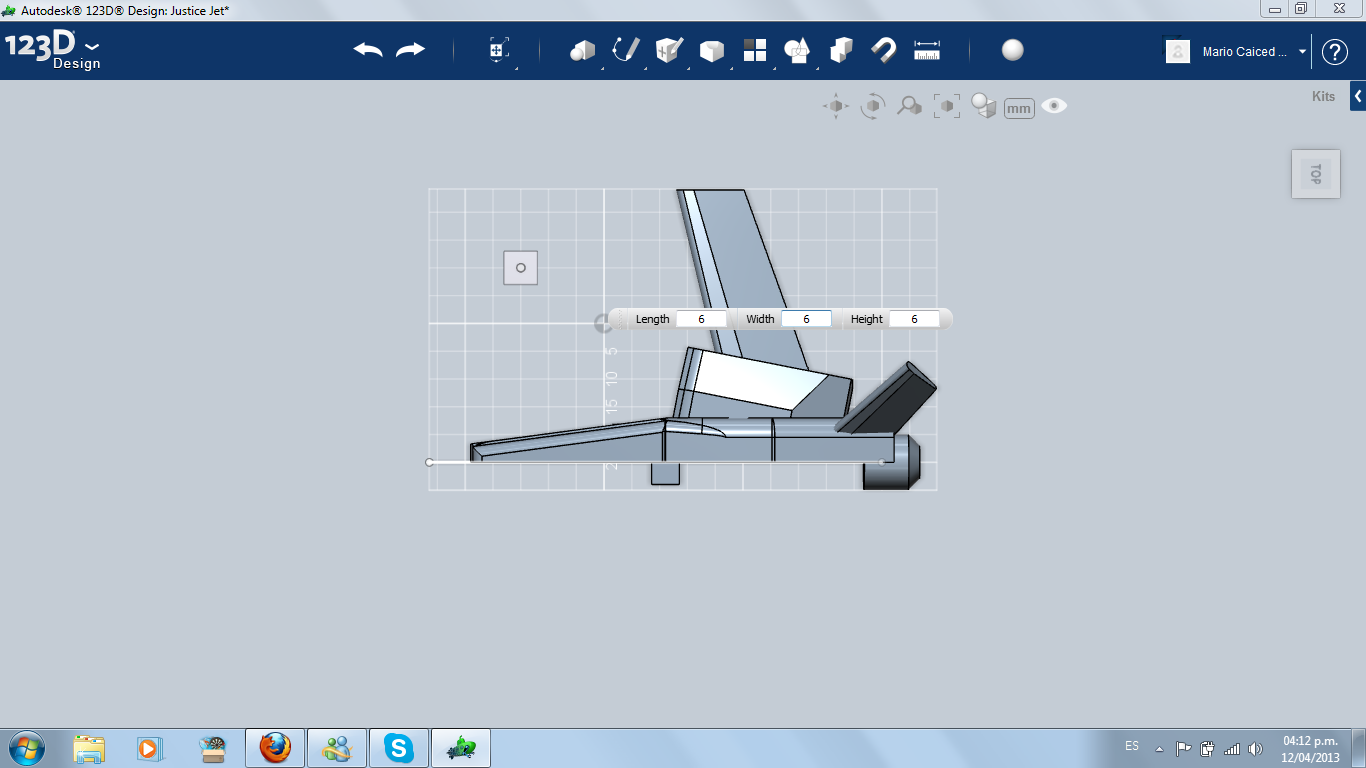
Task: Toggle the show/hide eye icon
Action: point(1054,106)
